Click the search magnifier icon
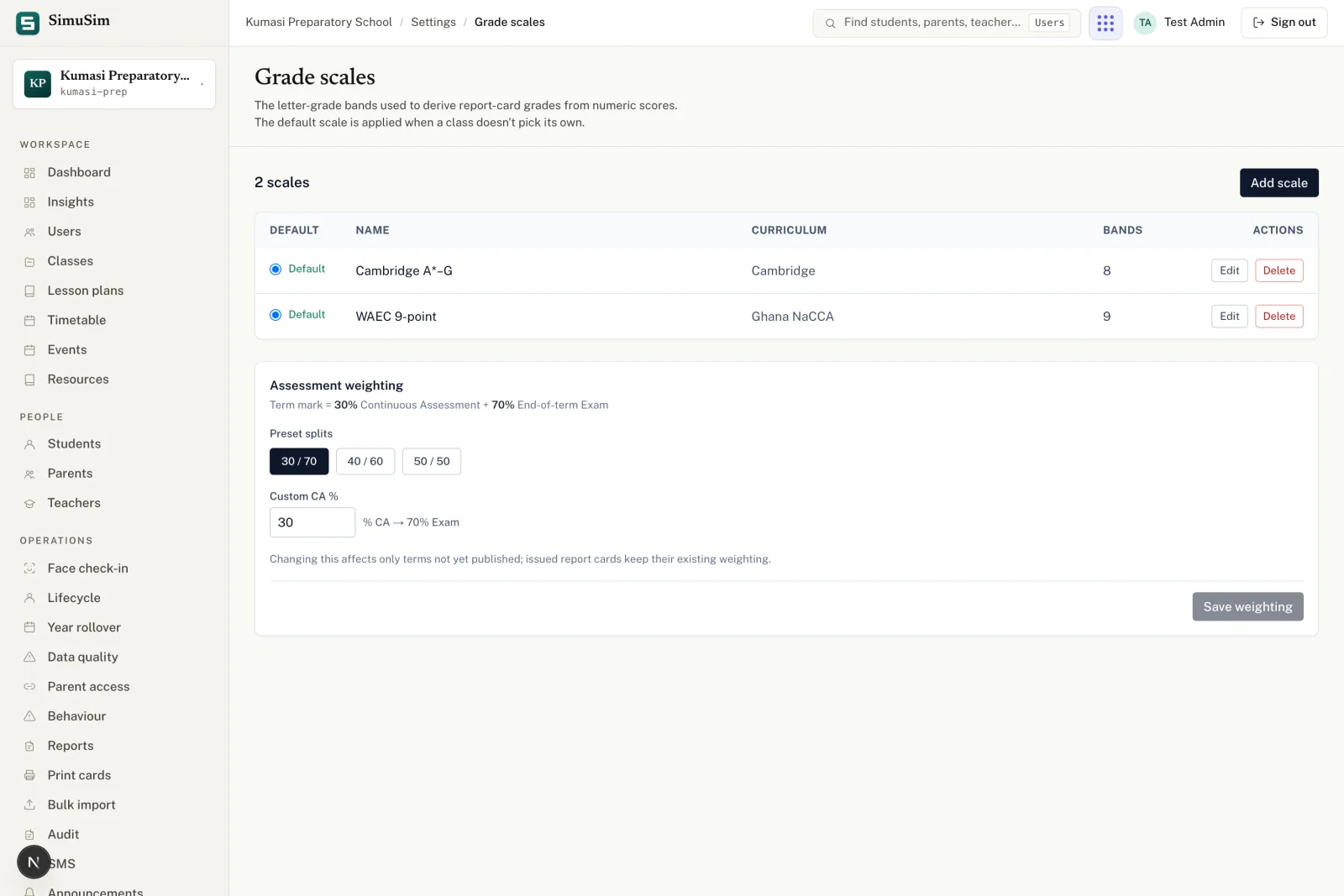Image resolution: width=1344 pixels, height=896 pixels. pyautogui.click(x=830, y=24)
